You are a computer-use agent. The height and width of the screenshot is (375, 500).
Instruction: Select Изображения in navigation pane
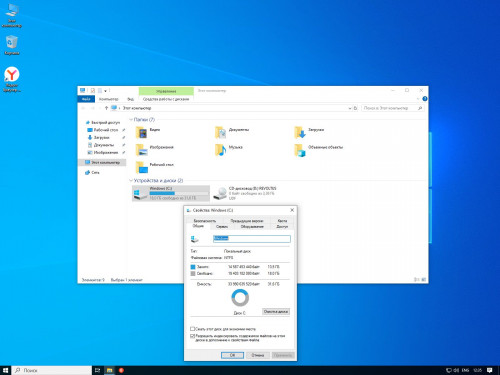pos(103,152)
